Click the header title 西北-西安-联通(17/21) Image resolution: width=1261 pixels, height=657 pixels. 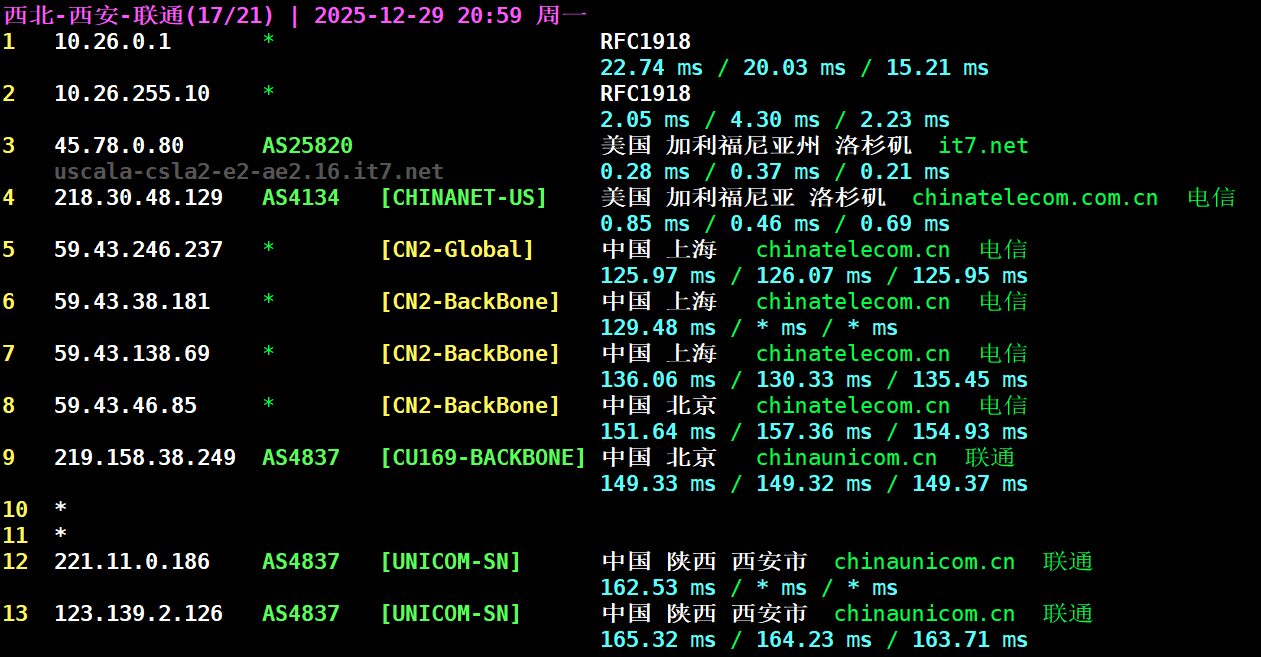click(x=142, y=15)
